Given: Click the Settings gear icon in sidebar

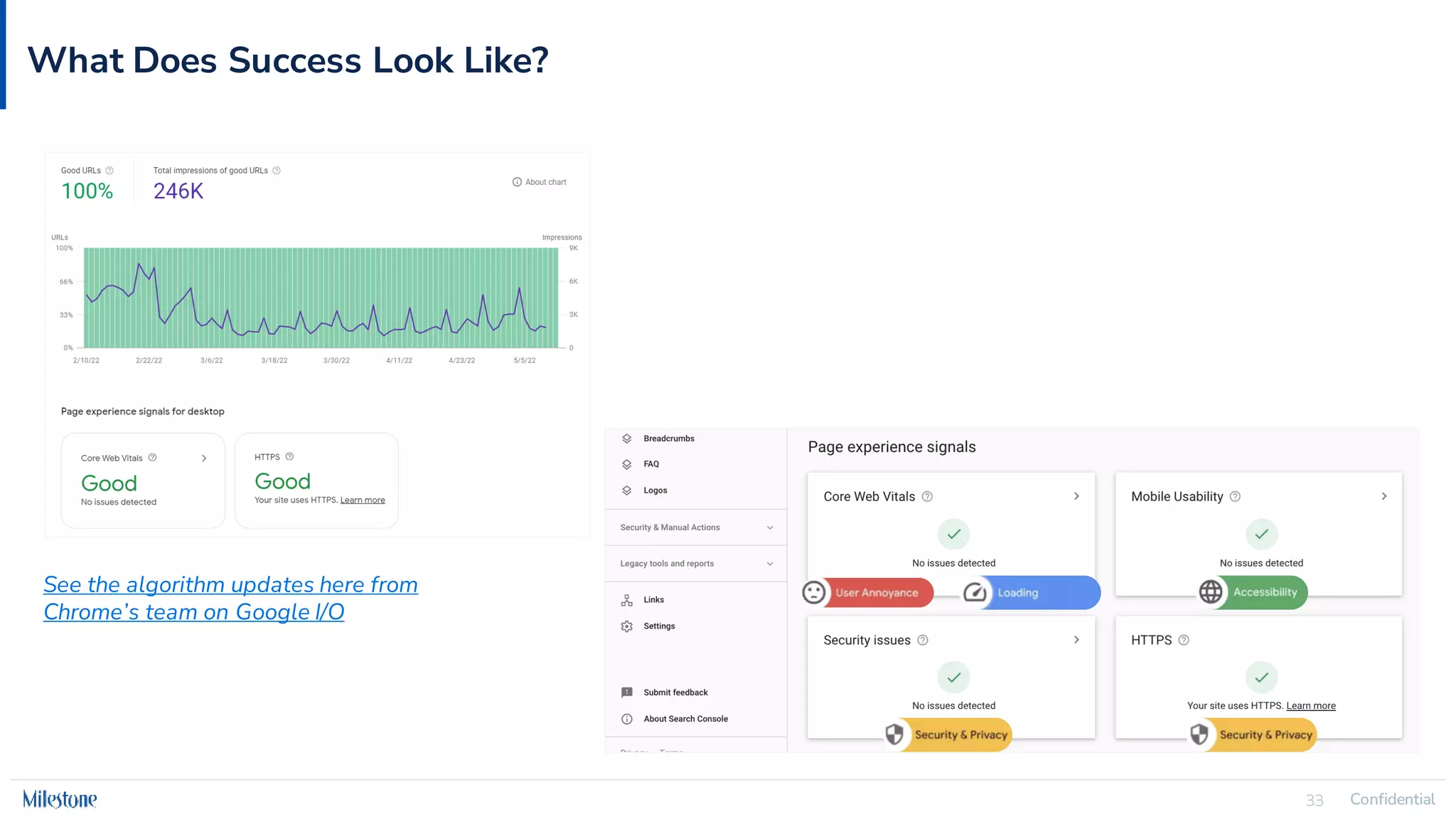Looking at the screenshot, I should pyautogui.click(x=626, y=626).
